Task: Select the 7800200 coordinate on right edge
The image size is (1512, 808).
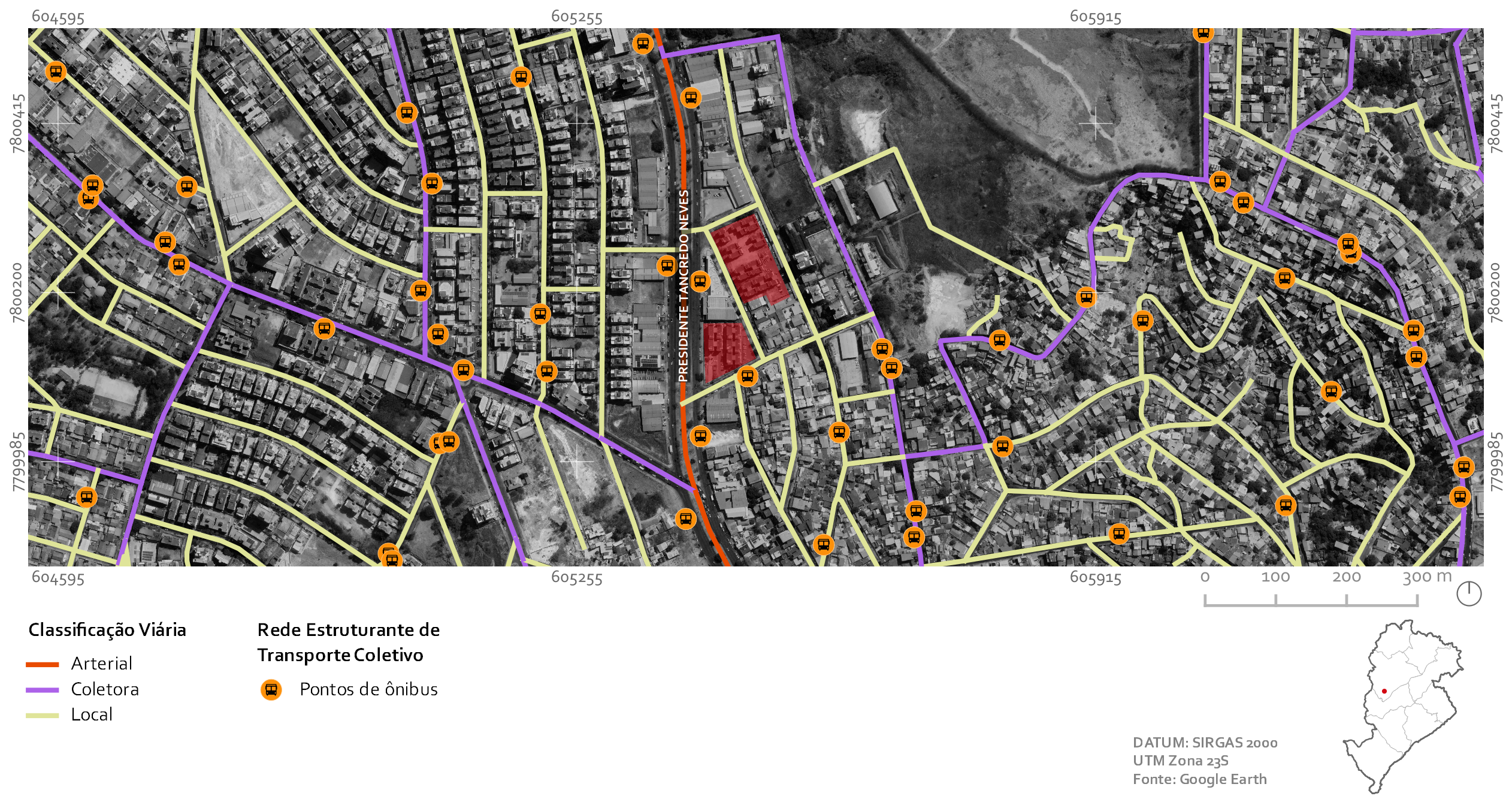Action: click(x=1496, y=293)
